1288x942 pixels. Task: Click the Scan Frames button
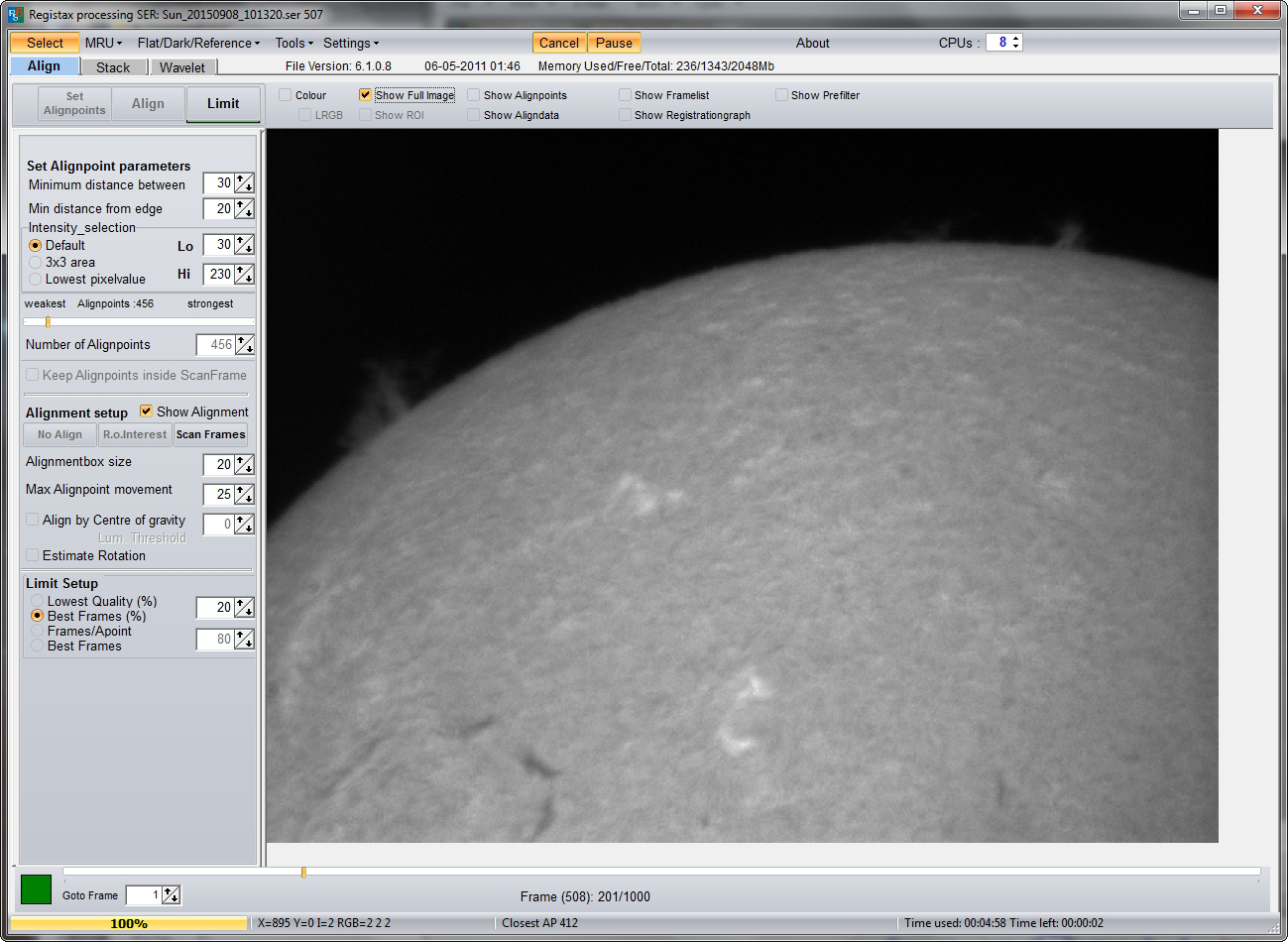[x=210, y=434]
